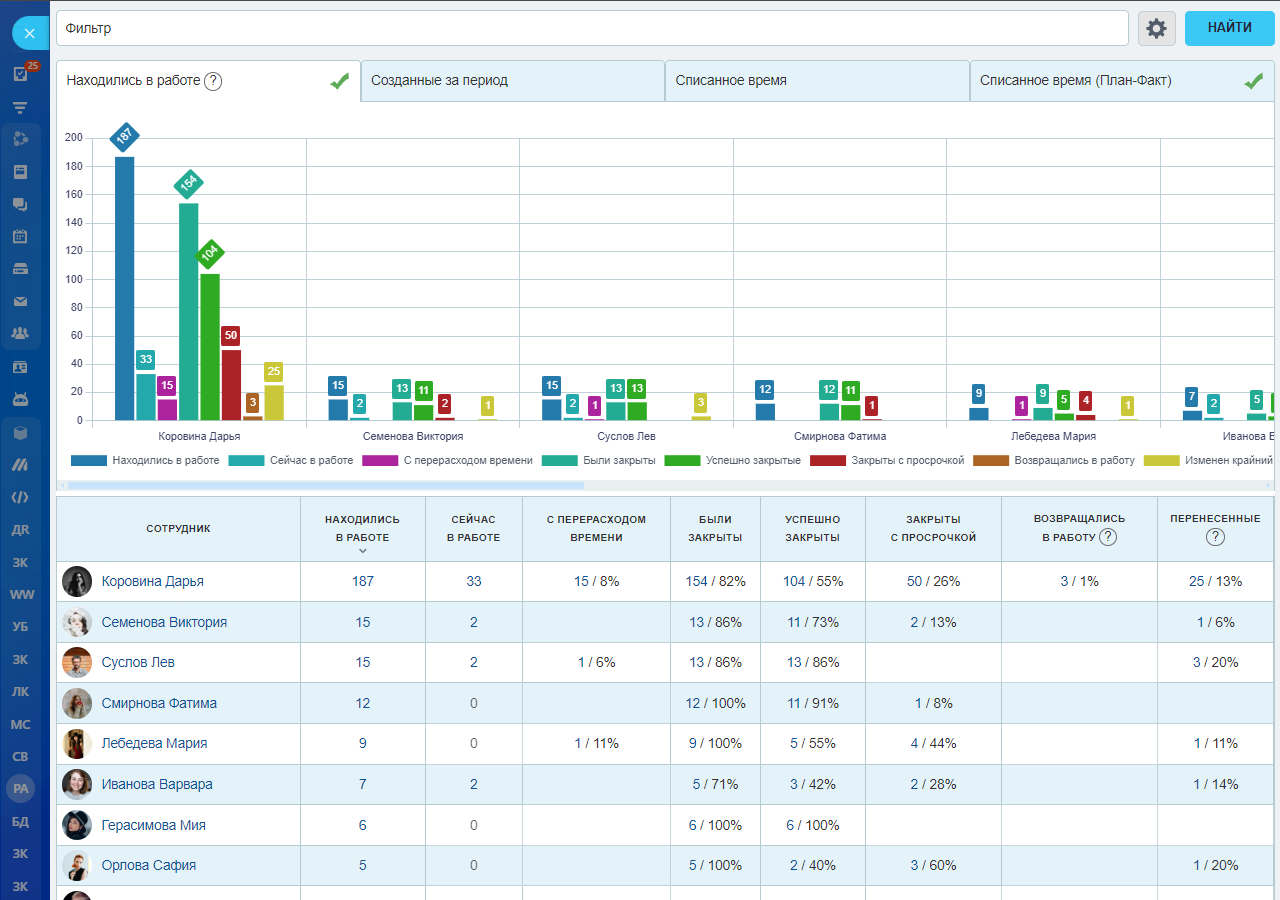
Task: Switch to 'Списанное время' tab
Action: click(x=816, y=81)
